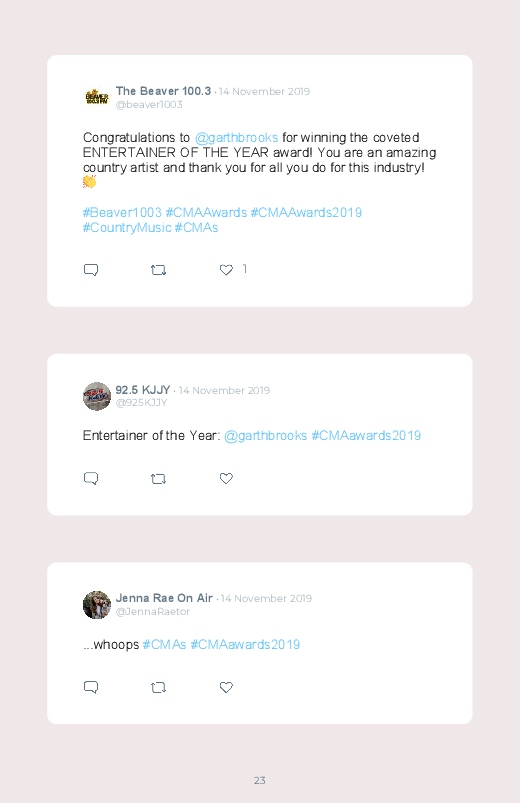The image size is (520, 803).
Task: Open @garthbrooks mention in Beaver tweet
Action: [x=236, y=138]
